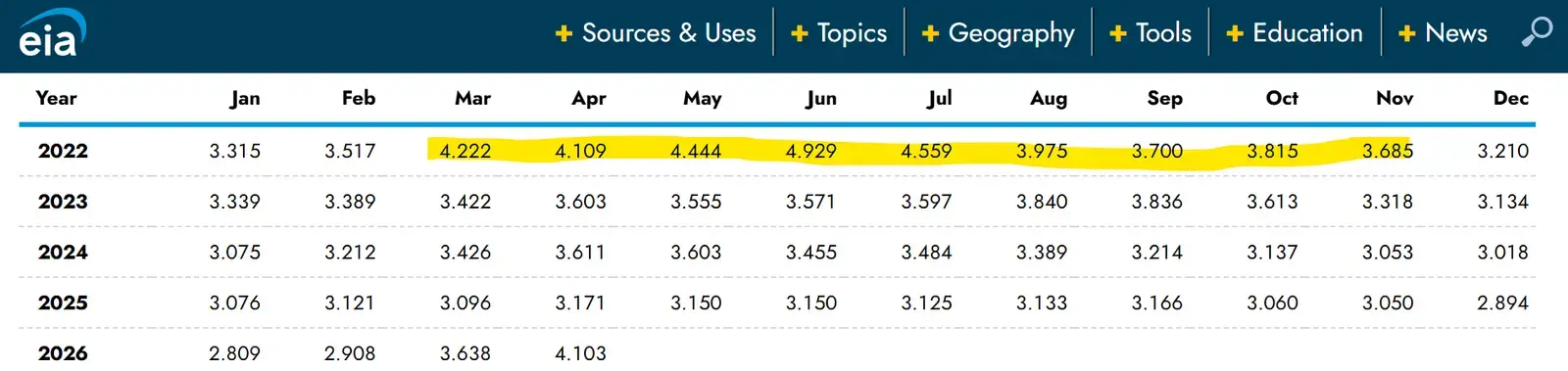Click the Jan column header
The width and height of the screenshot is (1568, 371).
pyautogui.click(x=245, y=98)
